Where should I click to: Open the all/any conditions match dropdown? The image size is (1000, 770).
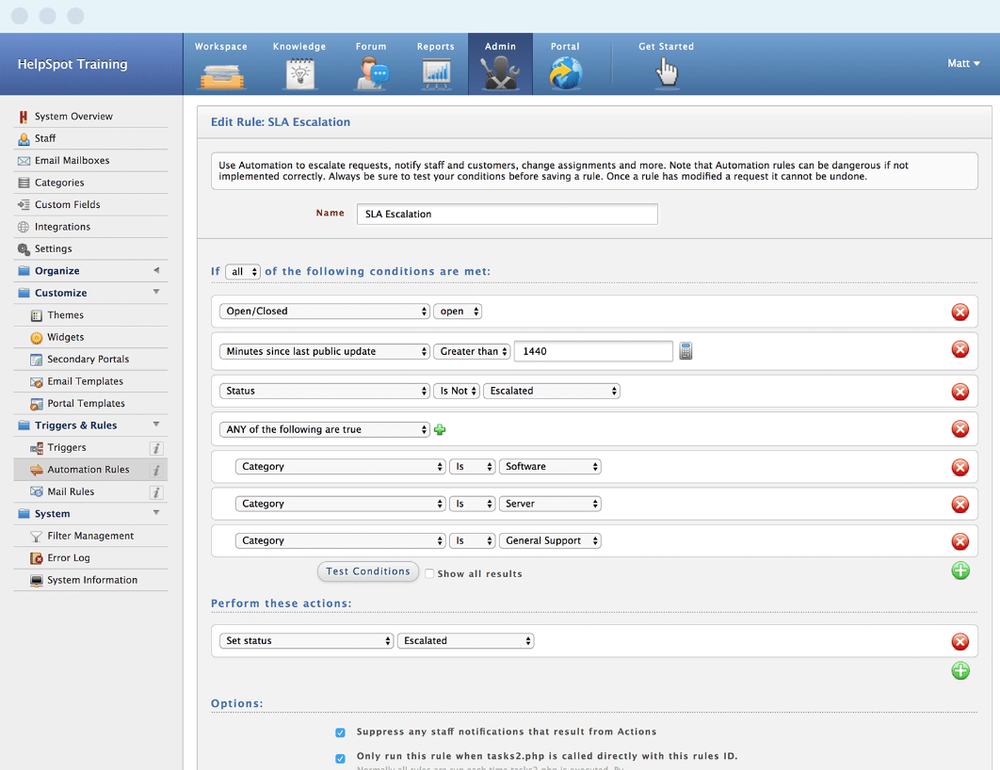243,272
